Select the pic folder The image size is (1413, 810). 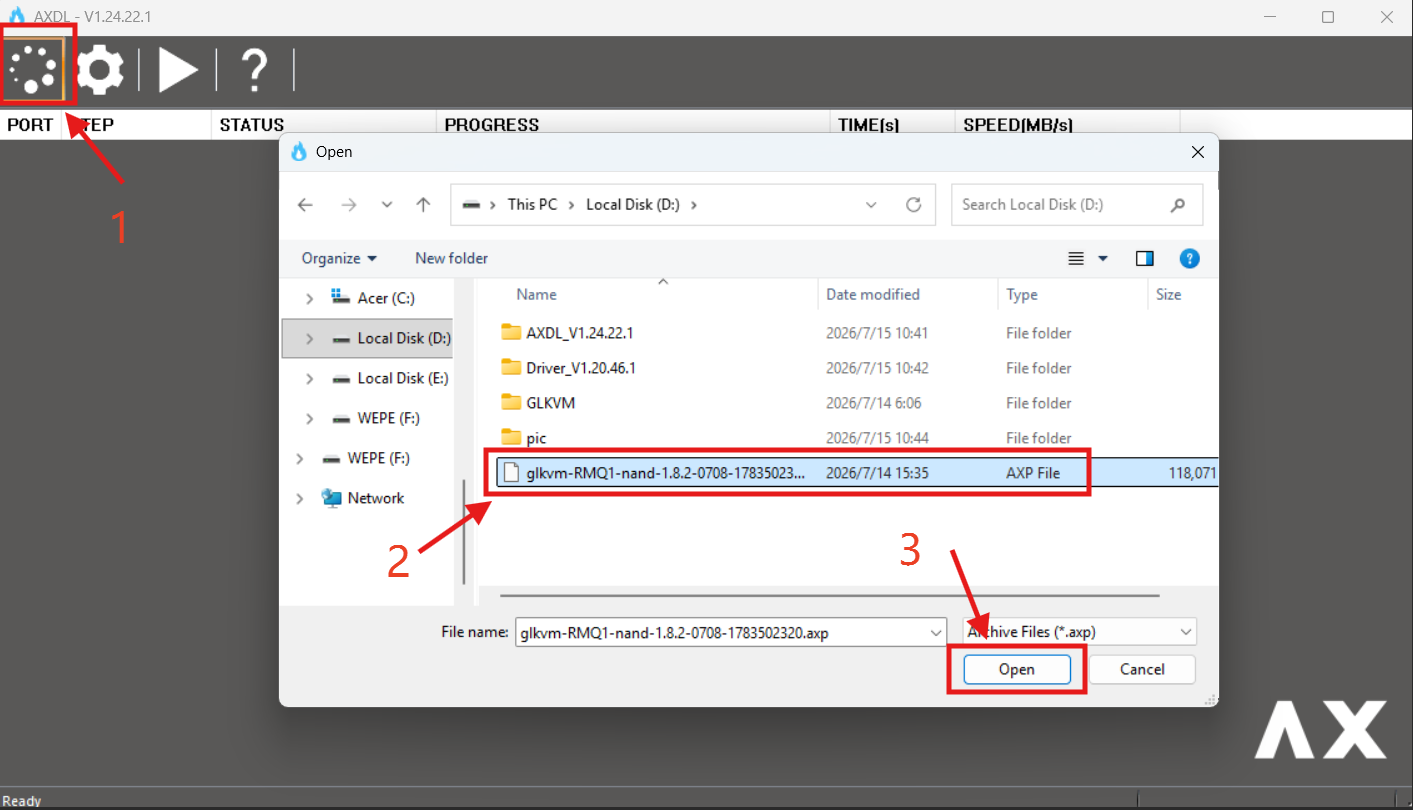536,438
